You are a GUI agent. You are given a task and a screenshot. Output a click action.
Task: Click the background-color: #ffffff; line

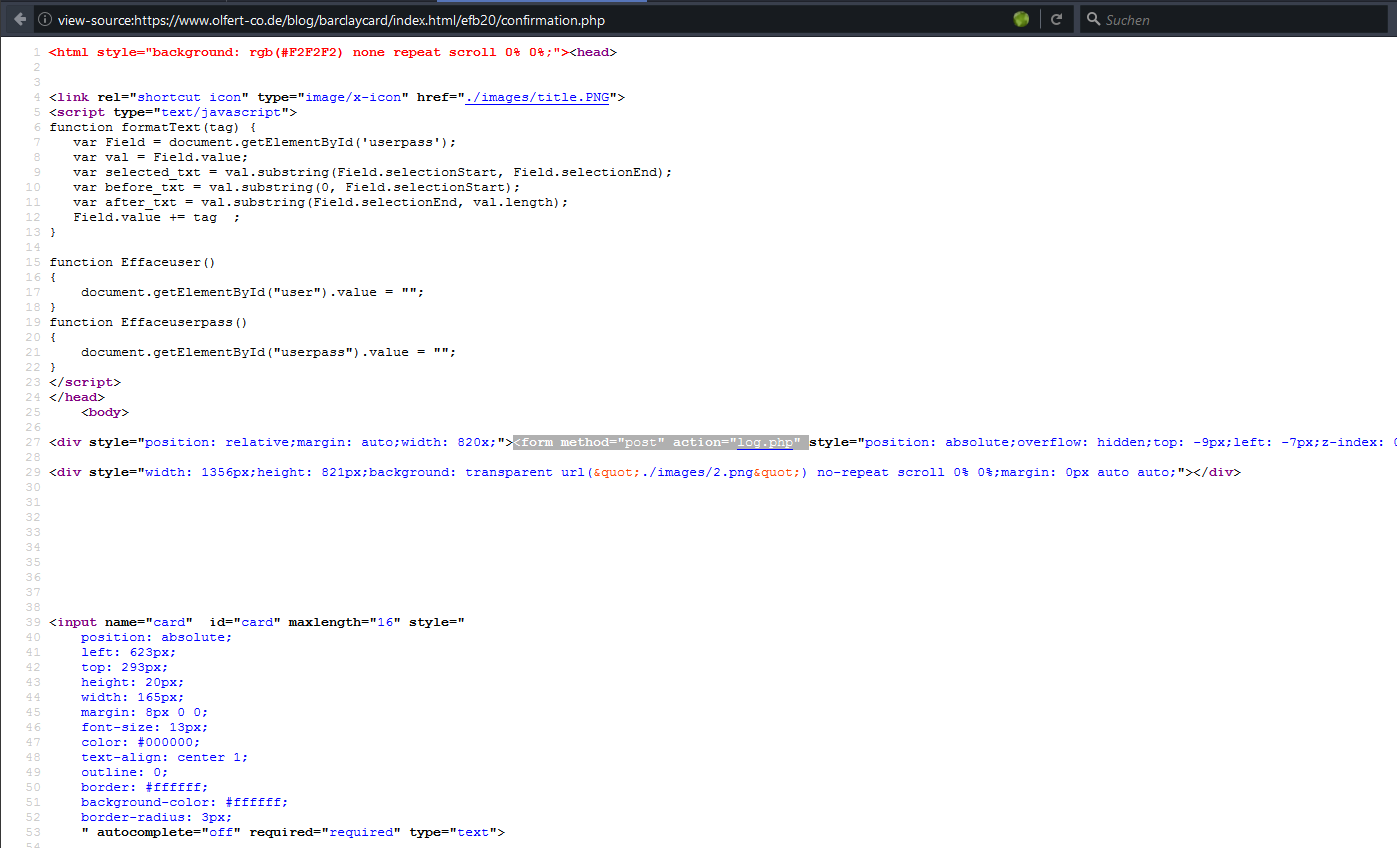click(184, 802)
